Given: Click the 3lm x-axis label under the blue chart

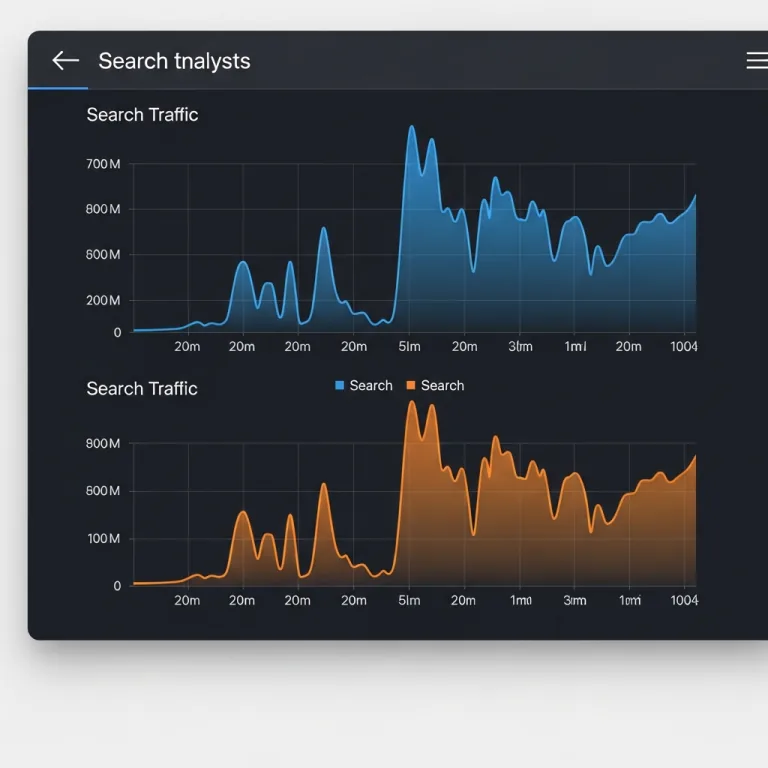Looking at the screenshot, I should click(520, 347).
